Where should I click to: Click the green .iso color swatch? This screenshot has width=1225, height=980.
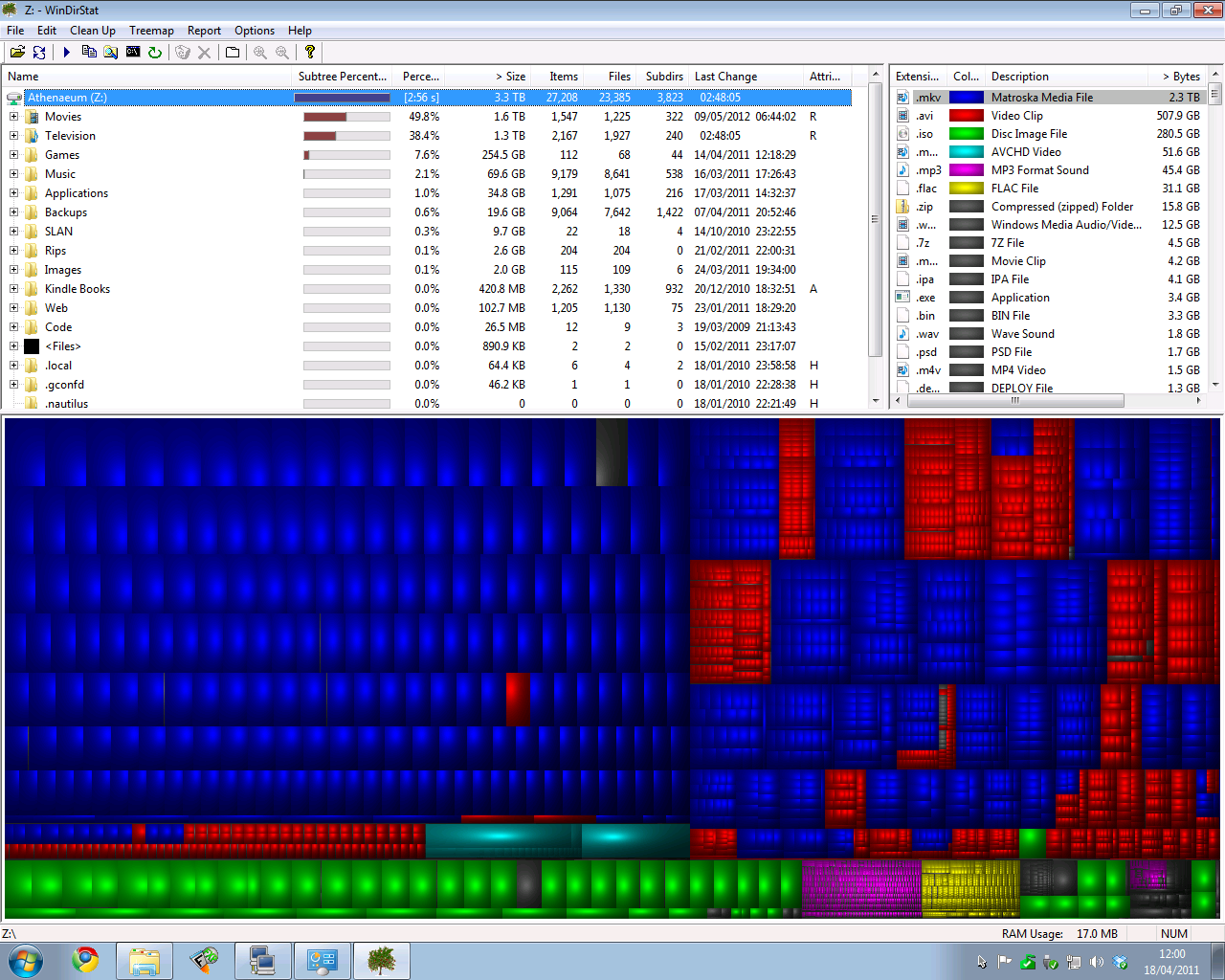[967, 134]
